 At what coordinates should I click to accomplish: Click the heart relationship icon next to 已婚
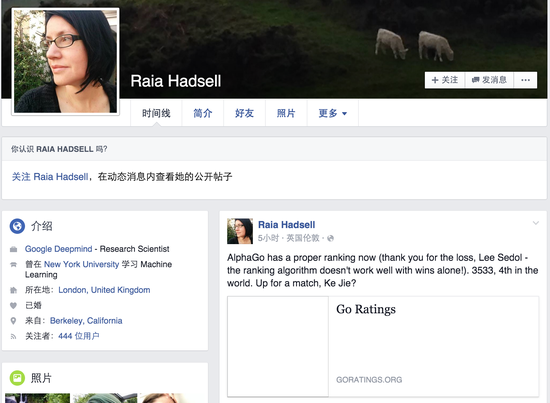click(13, 305)
